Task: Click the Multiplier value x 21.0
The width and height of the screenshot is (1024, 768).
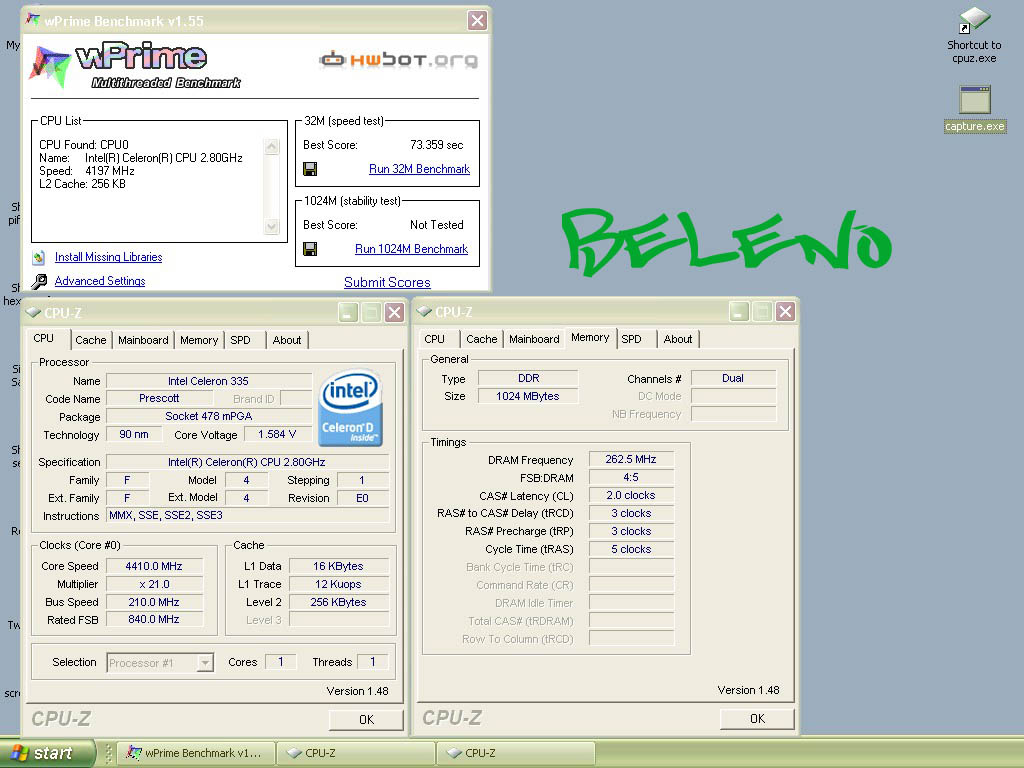Action: pyautogui.click(x=154, y=584)
